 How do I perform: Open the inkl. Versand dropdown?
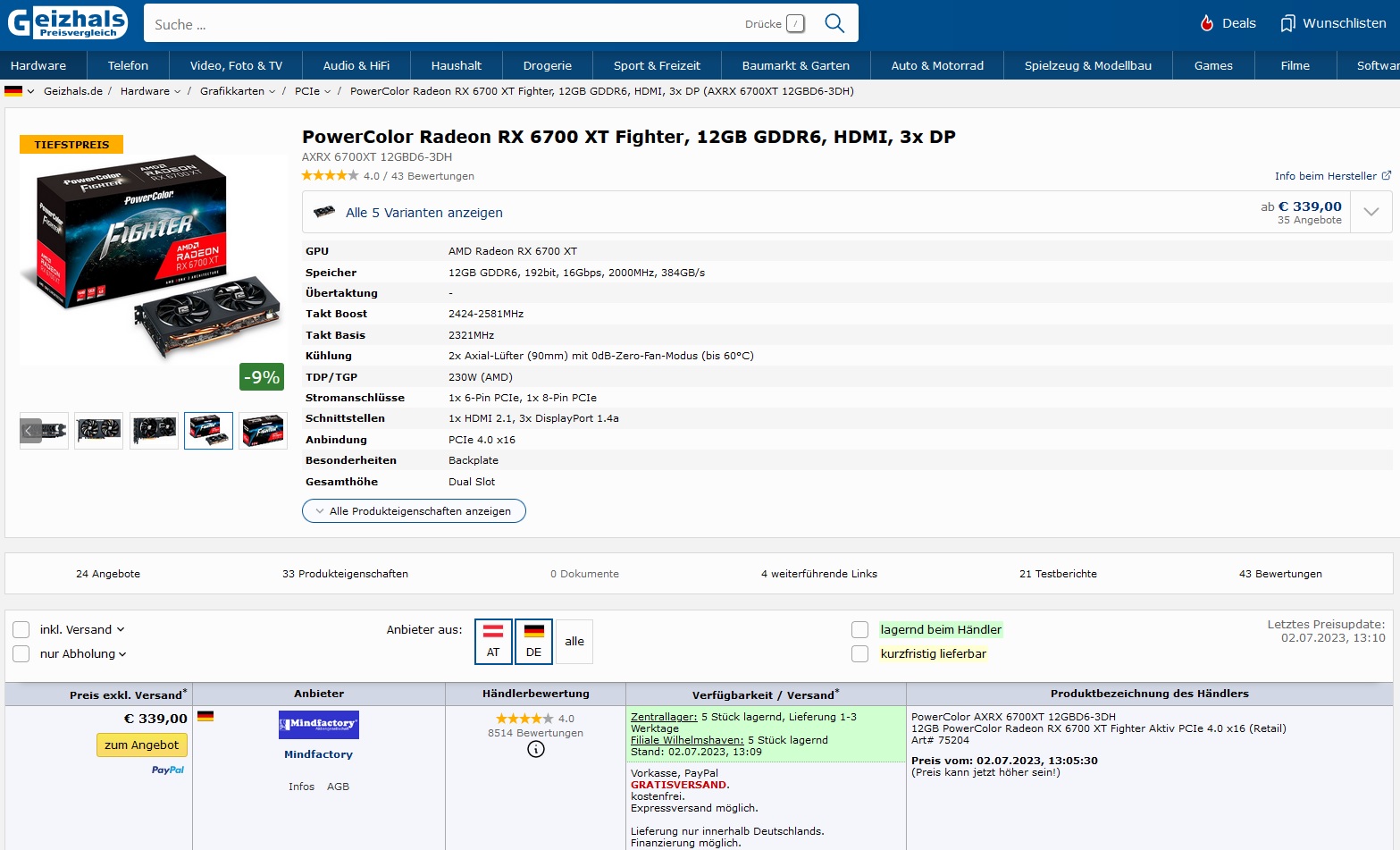(x=121, y=630)
